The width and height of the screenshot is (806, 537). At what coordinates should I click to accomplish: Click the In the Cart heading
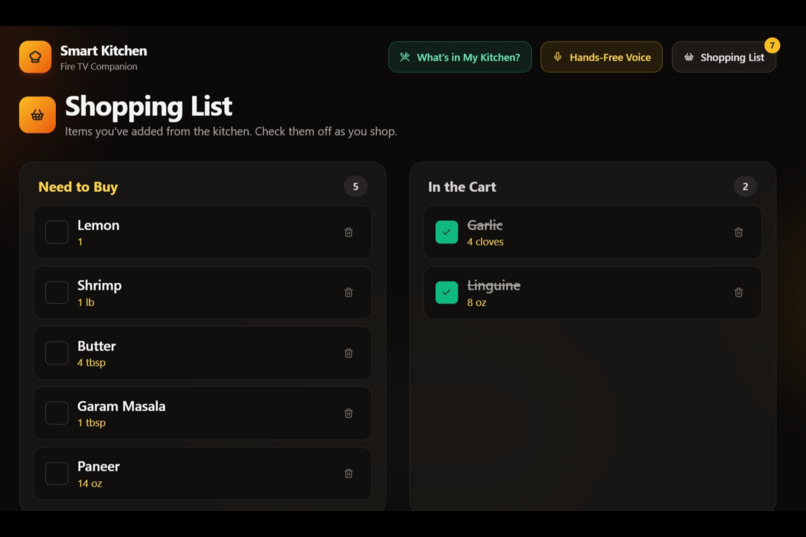(462, 187)
